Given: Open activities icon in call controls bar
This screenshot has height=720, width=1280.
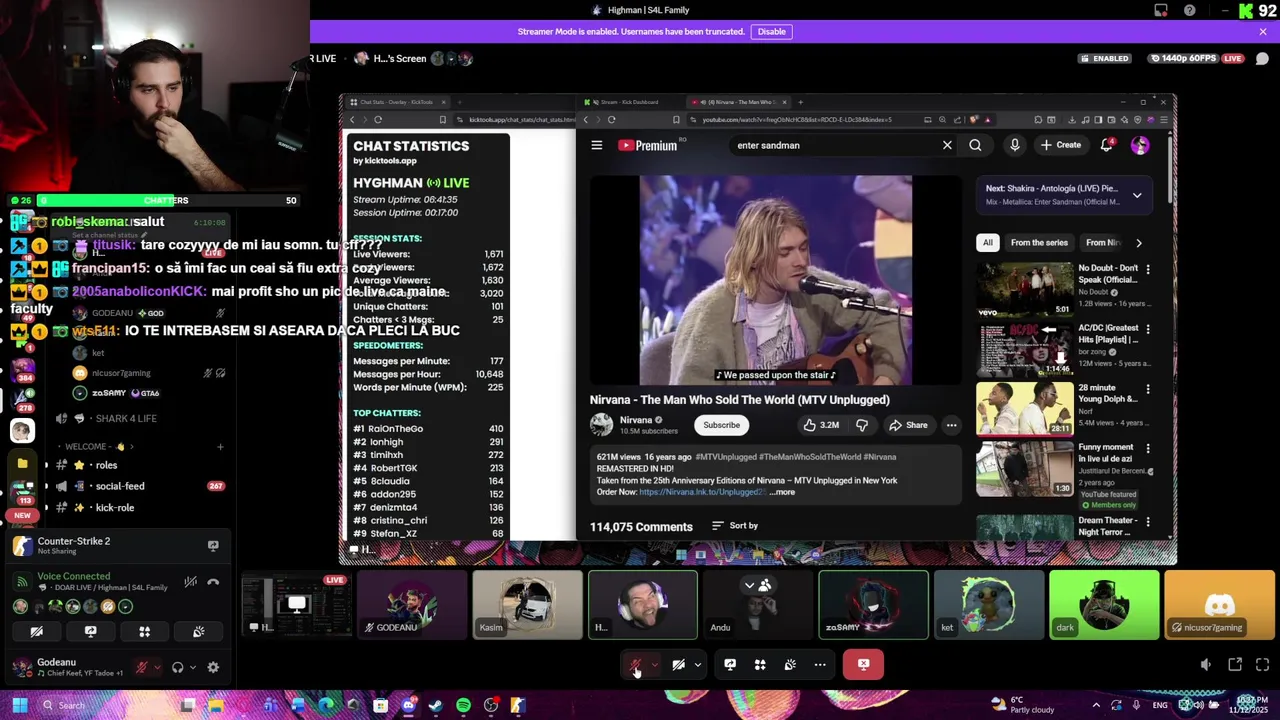Looking at the screenshot, I should pyautogui.click(x=760, y=665).
